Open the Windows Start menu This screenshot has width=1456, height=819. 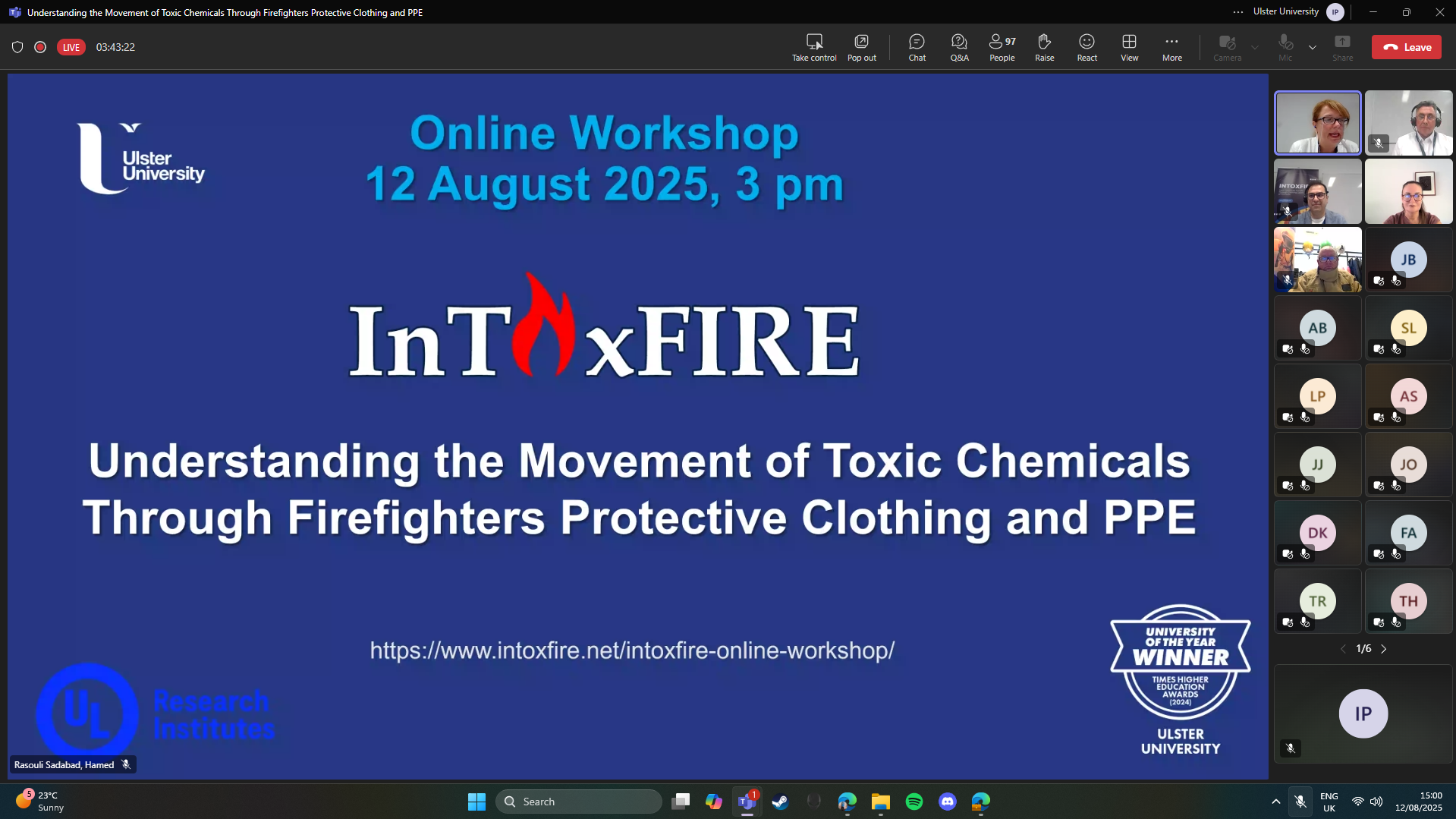point(476,801)
